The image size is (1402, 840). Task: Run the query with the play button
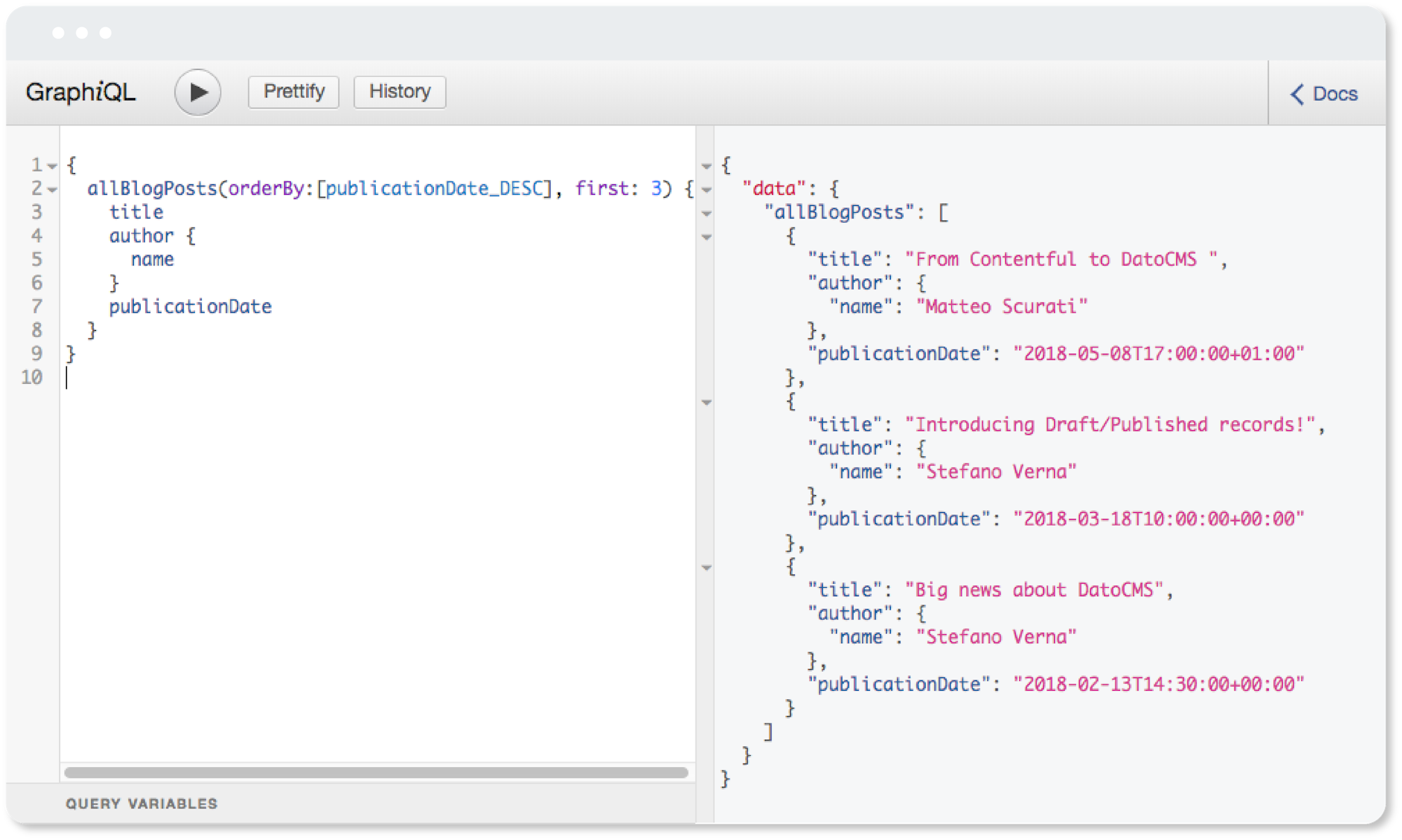[198, 92]
